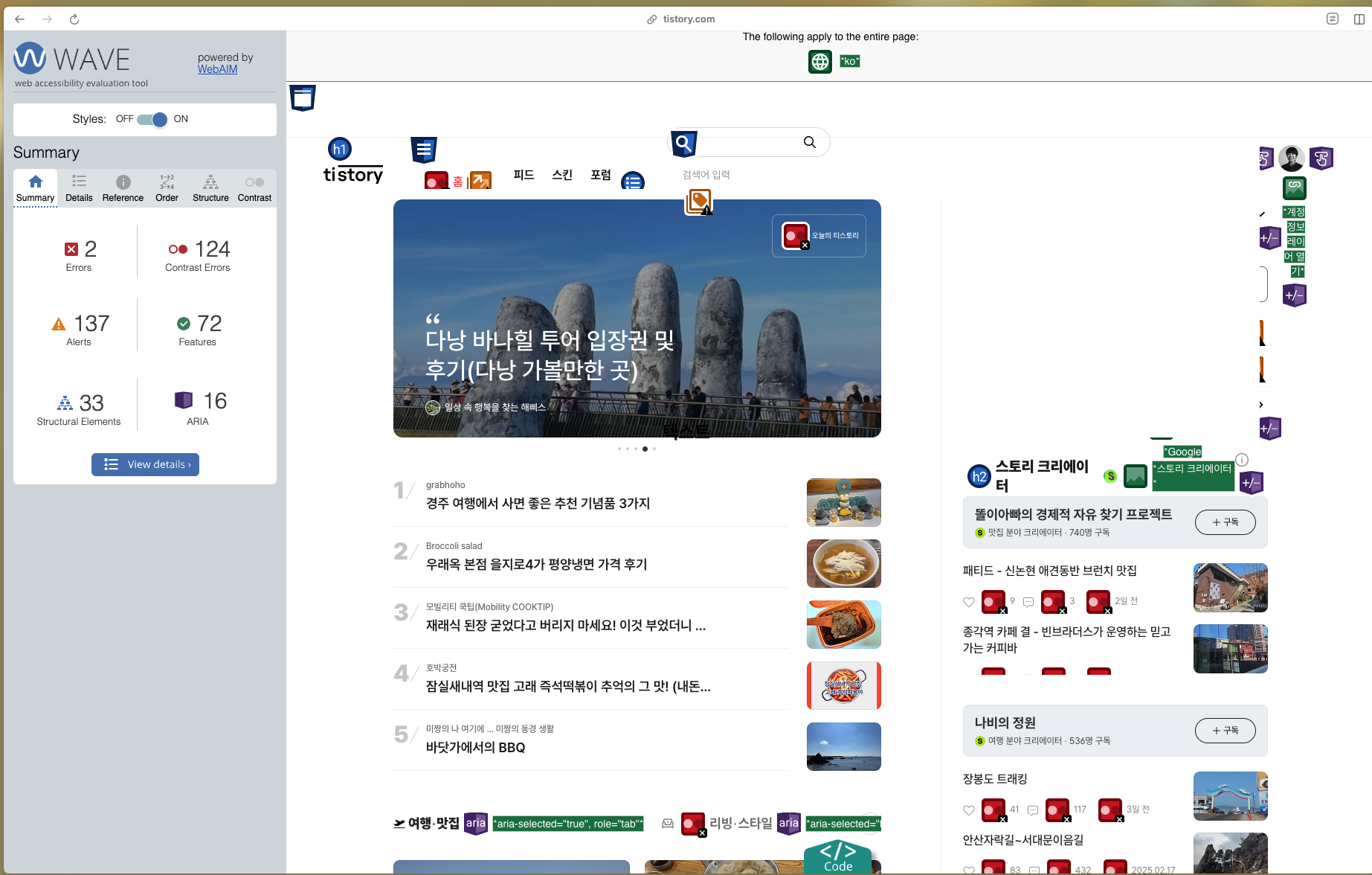1372x875 pixels.
Task: Subscribe to 똘이아빠의 경제적 자유 찾기 프로젝트
Action: click(x=1226, y=522)
